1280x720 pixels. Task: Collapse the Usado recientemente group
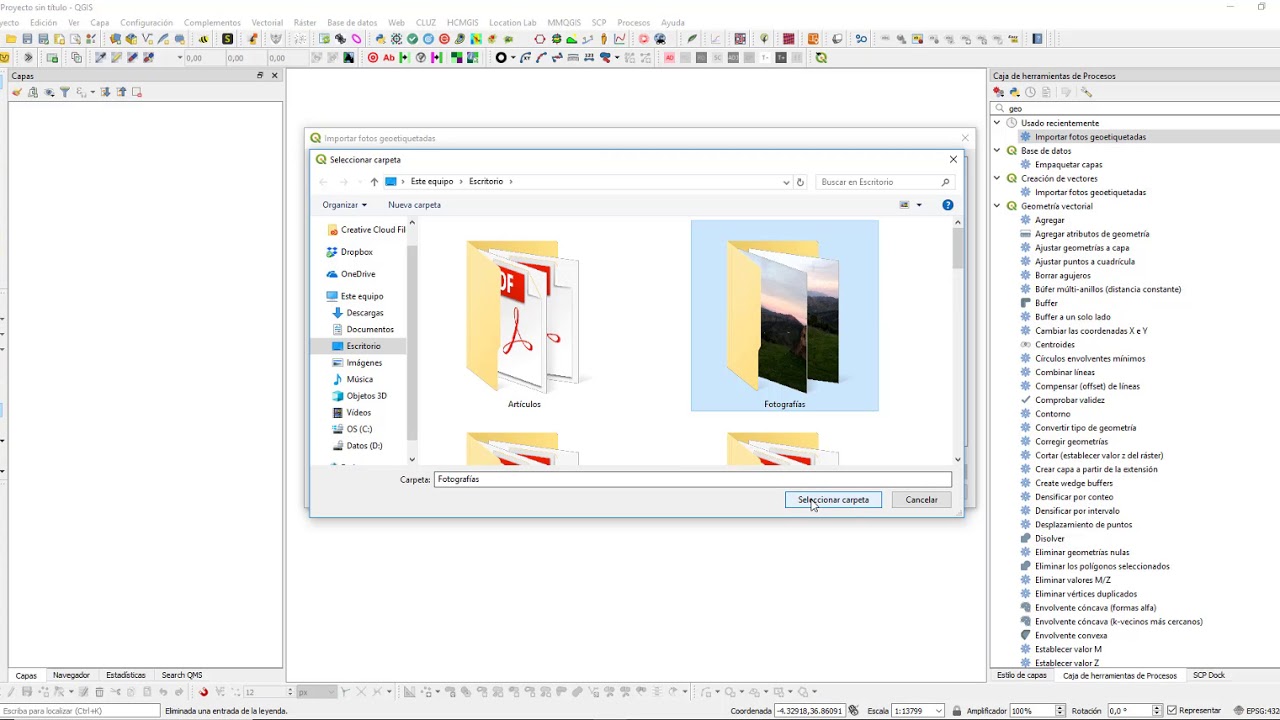pos(997,123)
